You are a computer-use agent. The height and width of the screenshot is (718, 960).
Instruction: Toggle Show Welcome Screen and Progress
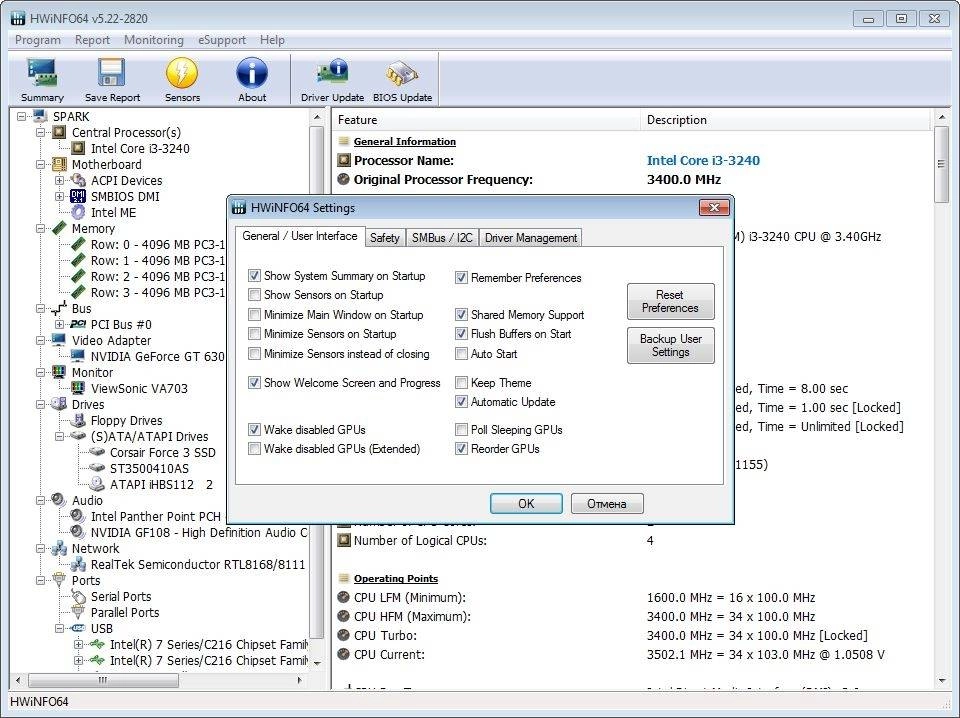[254, 383]
